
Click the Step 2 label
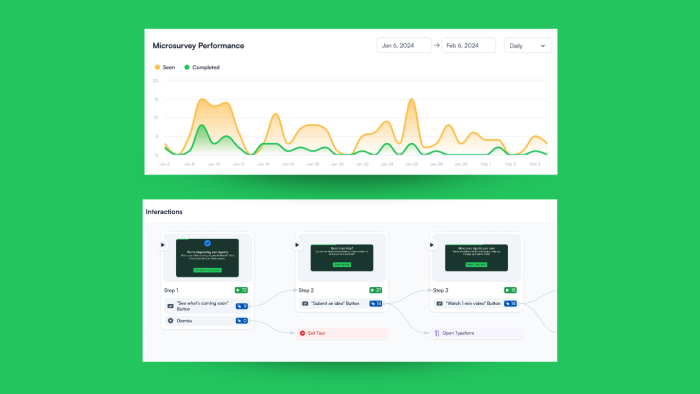306,290
